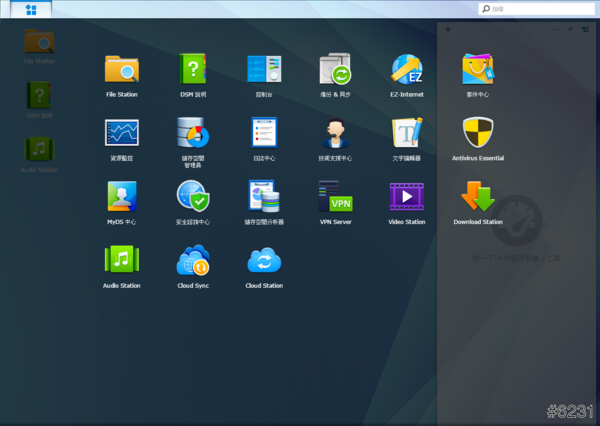
Task: Open File Station from the app menu
Action: [x=121, y=69]
